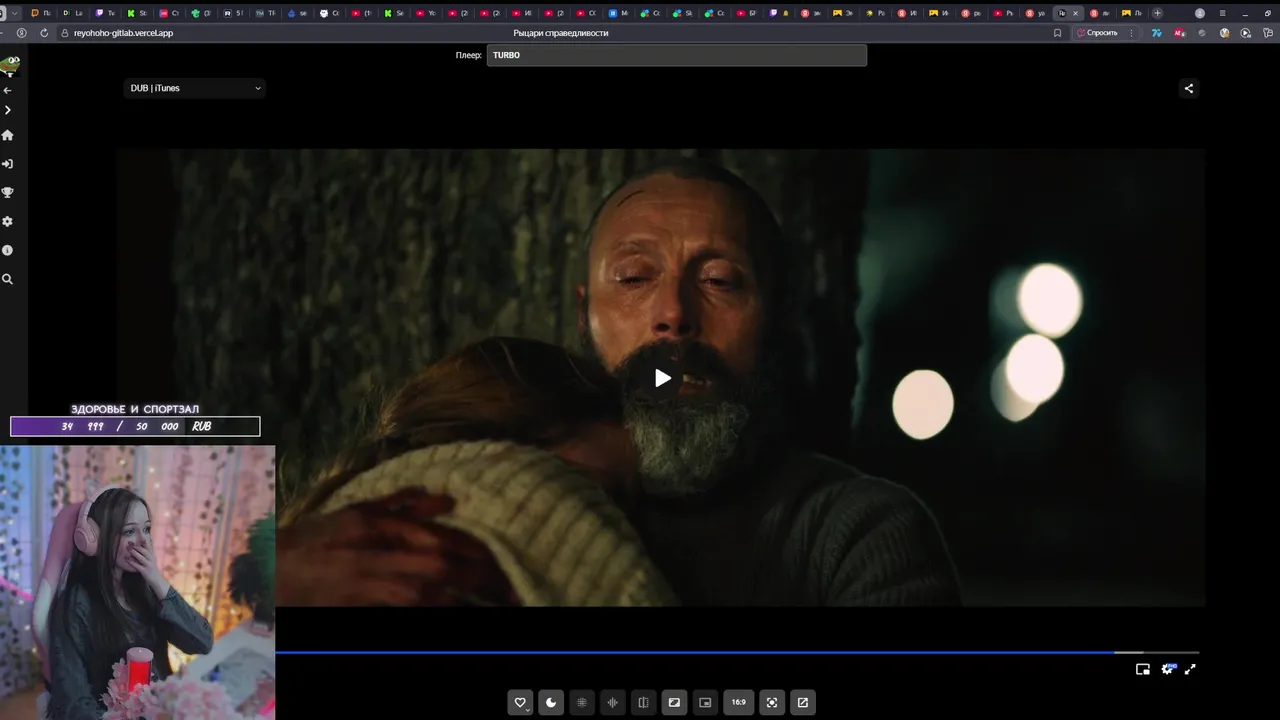Bookmark this page in browser toolbar
Image resolution: width=1280 pixels, height=720 pixels.
point(1057,33)
